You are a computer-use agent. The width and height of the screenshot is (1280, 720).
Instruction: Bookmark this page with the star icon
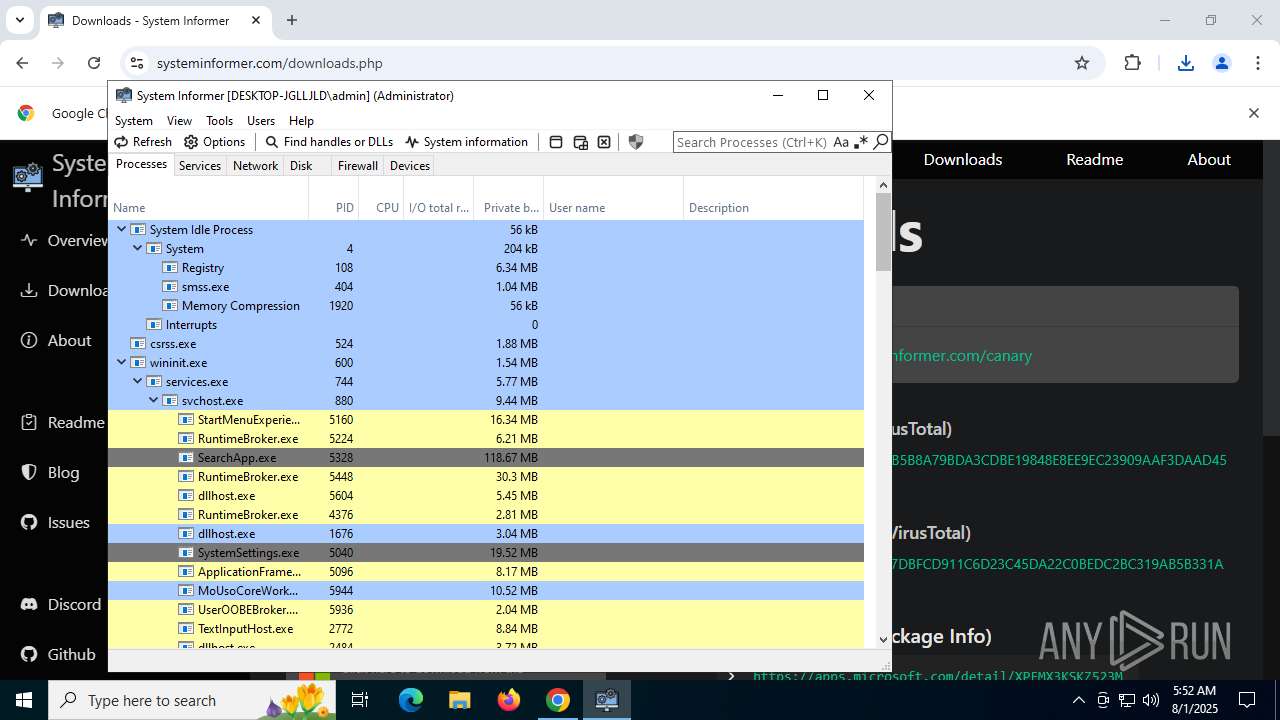(1081, 63)
